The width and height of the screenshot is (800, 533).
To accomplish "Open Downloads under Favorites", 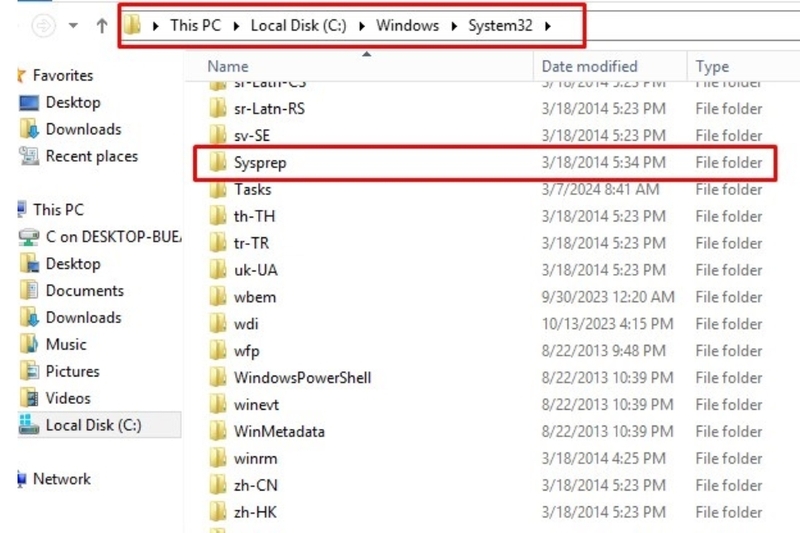I will pos(84,130).
